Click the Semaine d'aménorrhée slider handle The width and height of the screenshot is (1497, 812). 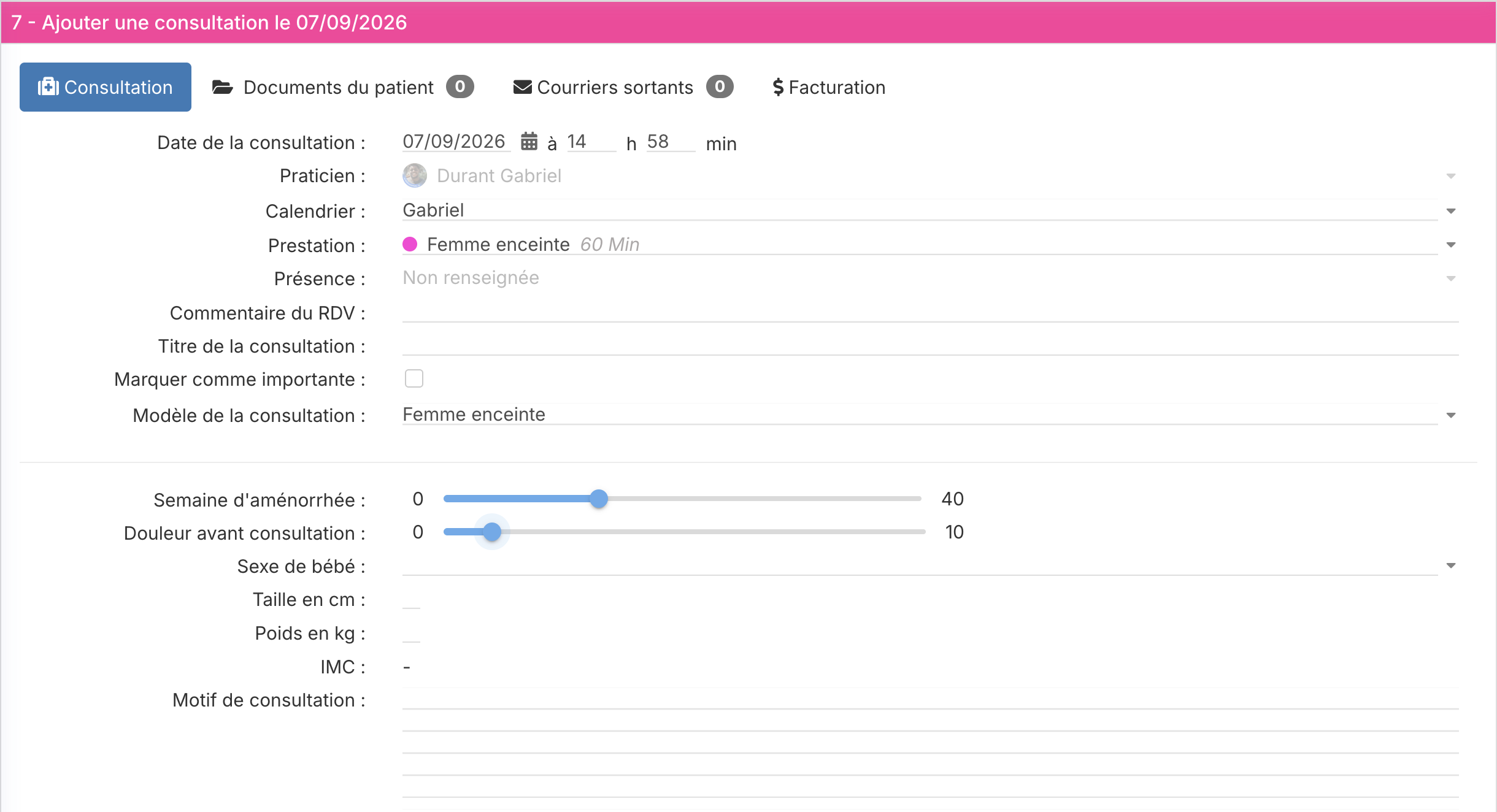coord(599,499)
